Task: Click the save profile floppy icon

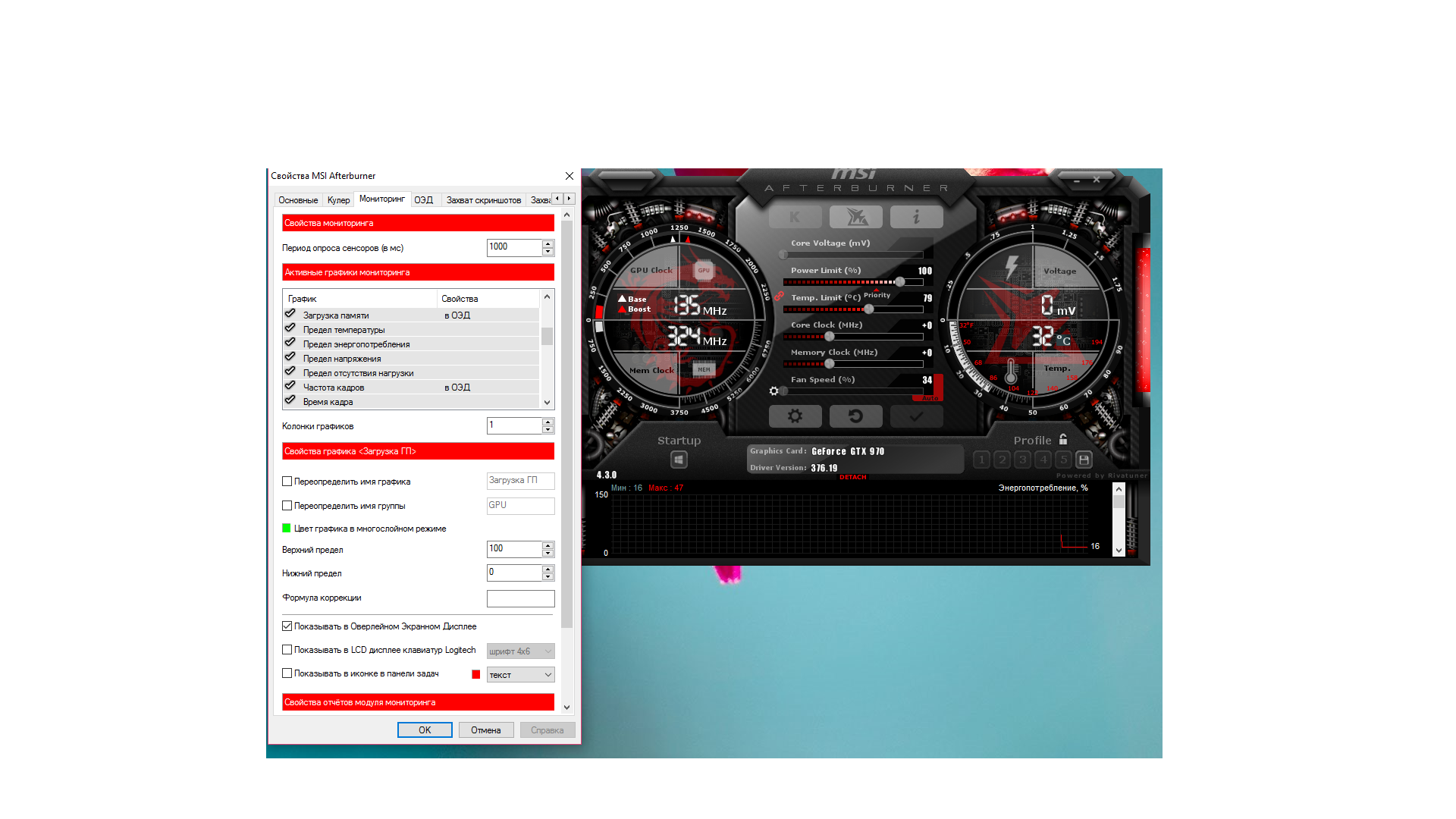Action: tap(1084, 460)
